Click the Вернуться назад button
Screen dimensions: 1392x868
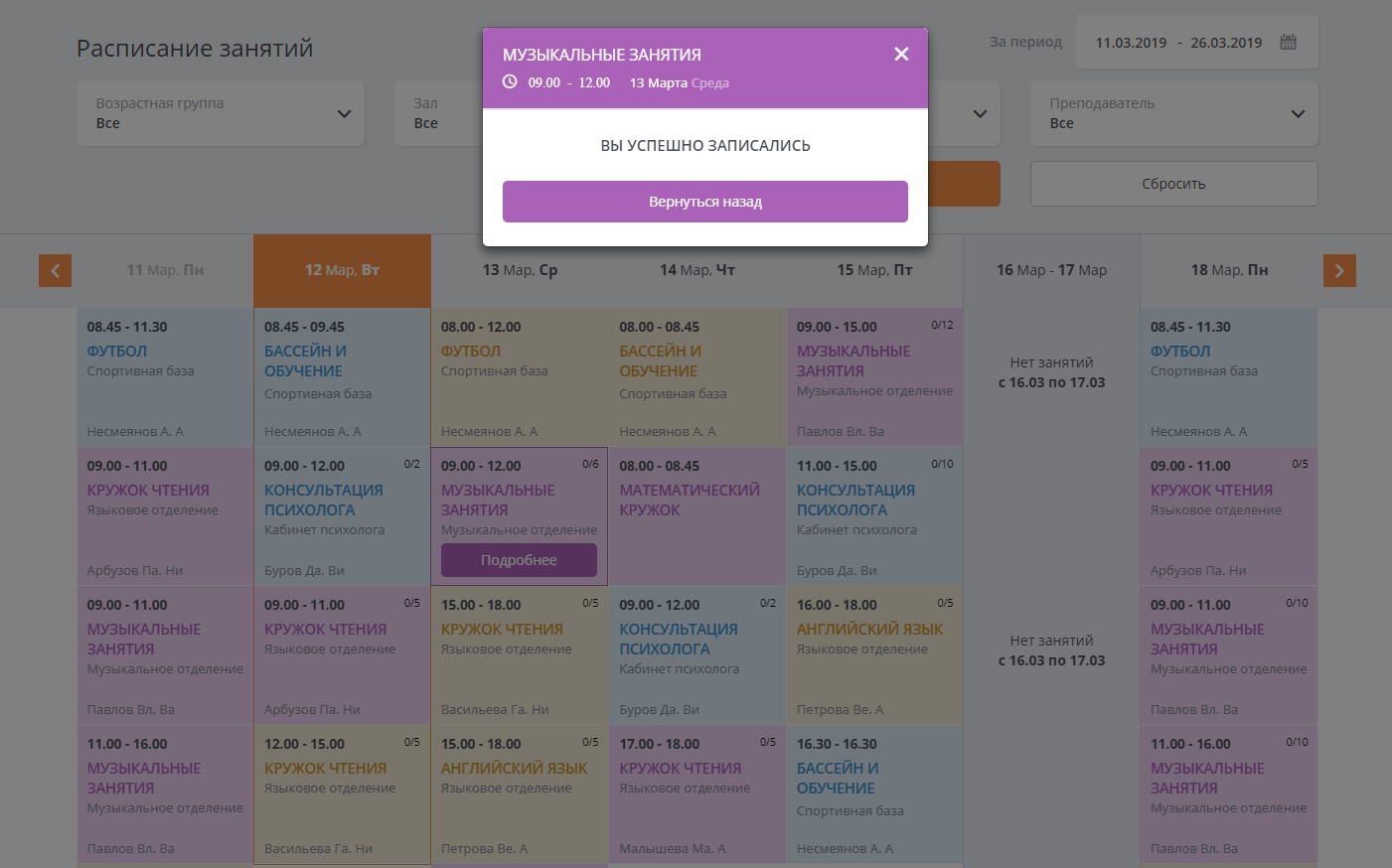[704, 202]
